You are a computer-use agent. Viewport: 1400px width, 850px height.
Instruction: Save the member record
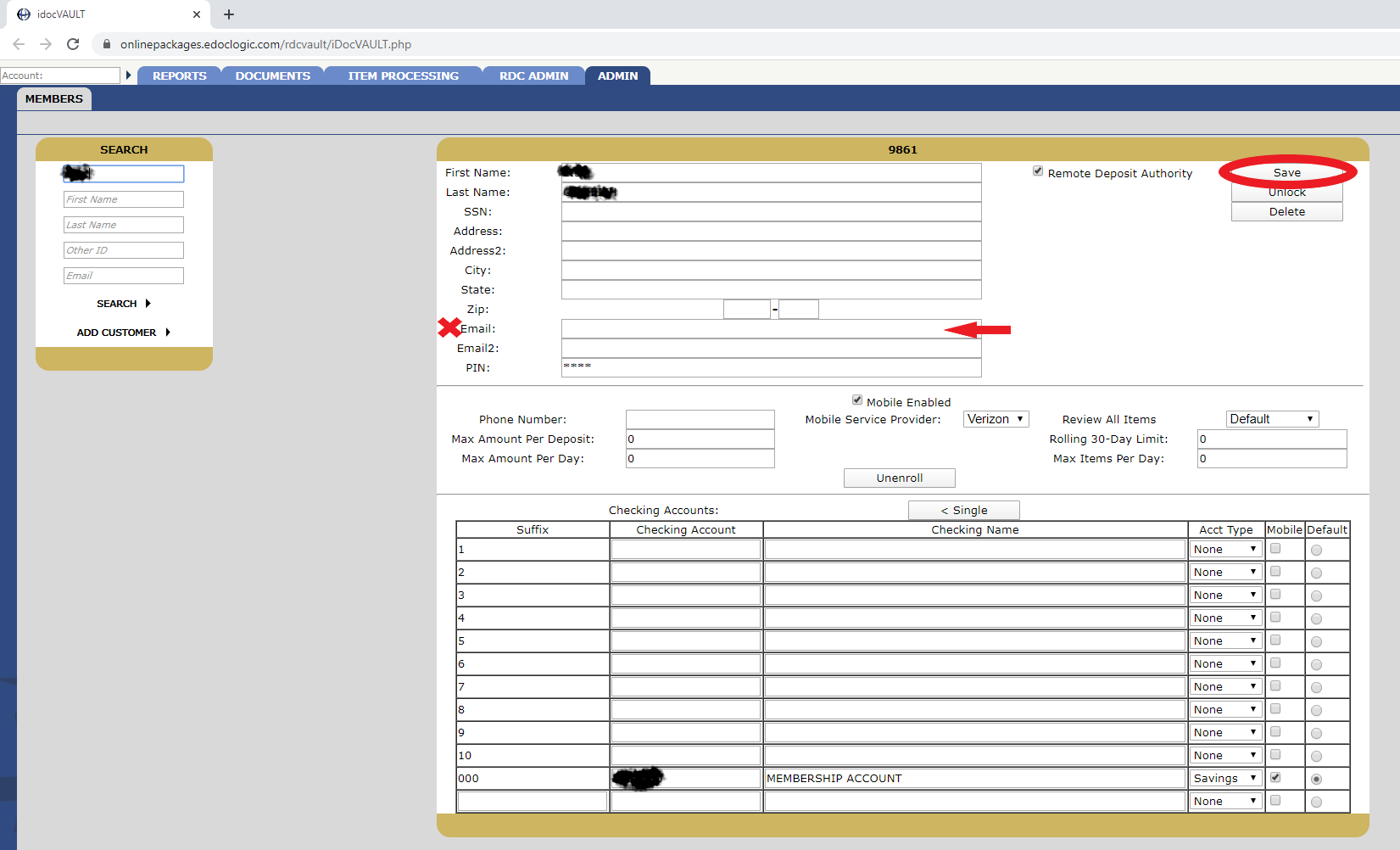(x=1287, y=172)
